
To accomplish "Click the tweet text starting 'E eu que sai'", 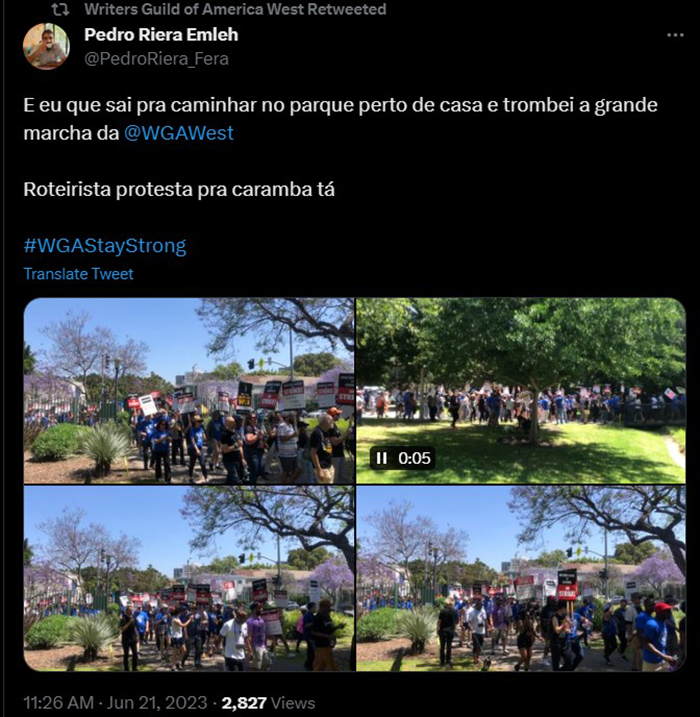I will point(340,119).
